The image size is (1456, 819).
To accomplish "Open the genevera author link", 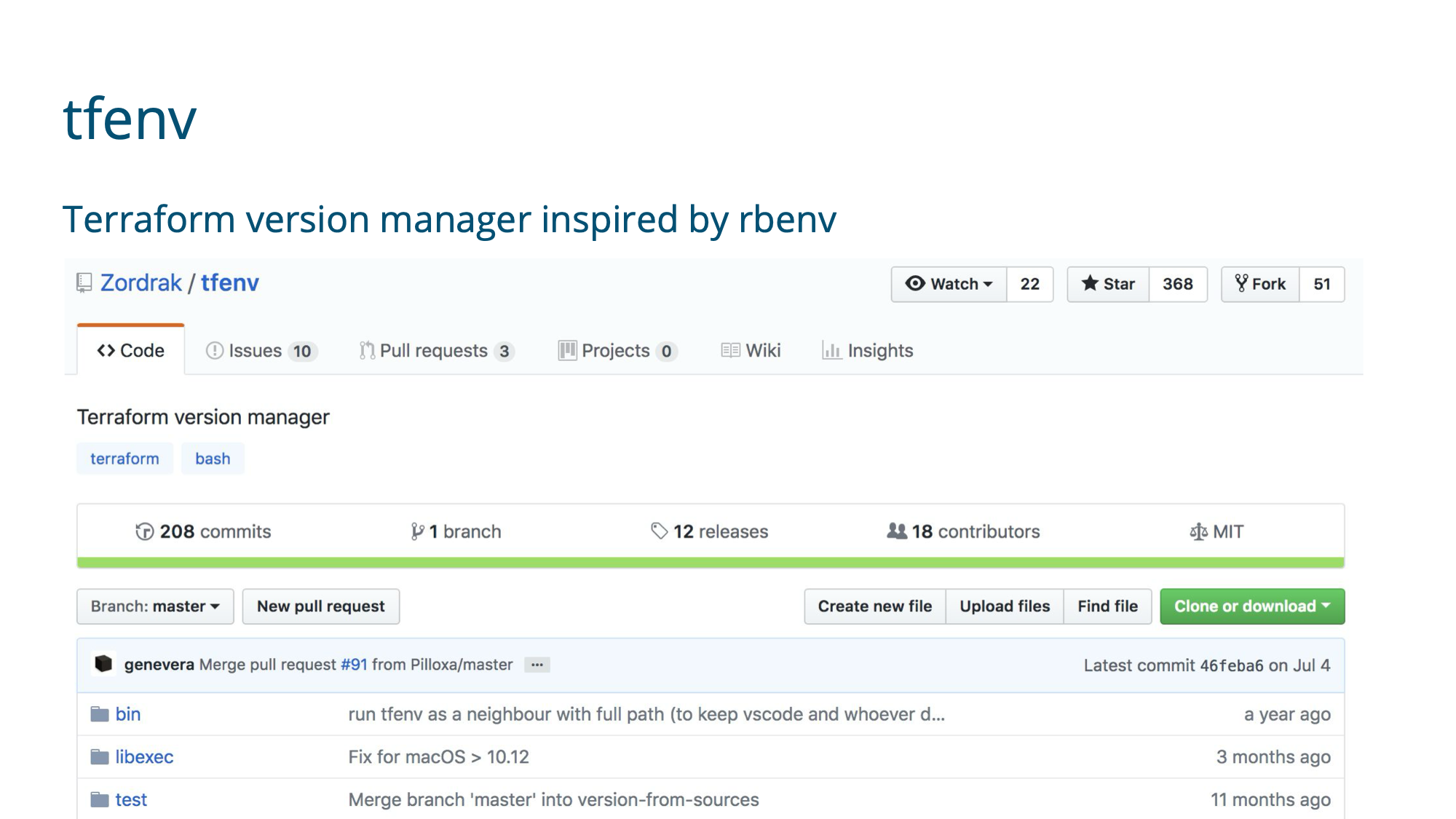I will [159, 665].
